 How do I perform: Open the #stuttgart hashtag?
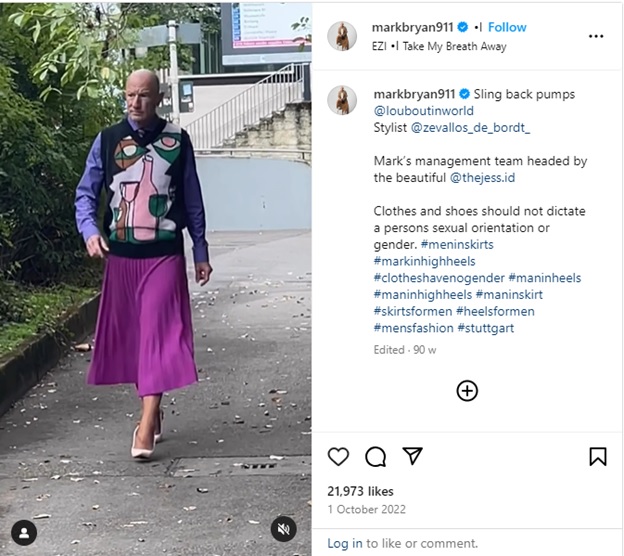pyautogui.click(x=486, y=328)
